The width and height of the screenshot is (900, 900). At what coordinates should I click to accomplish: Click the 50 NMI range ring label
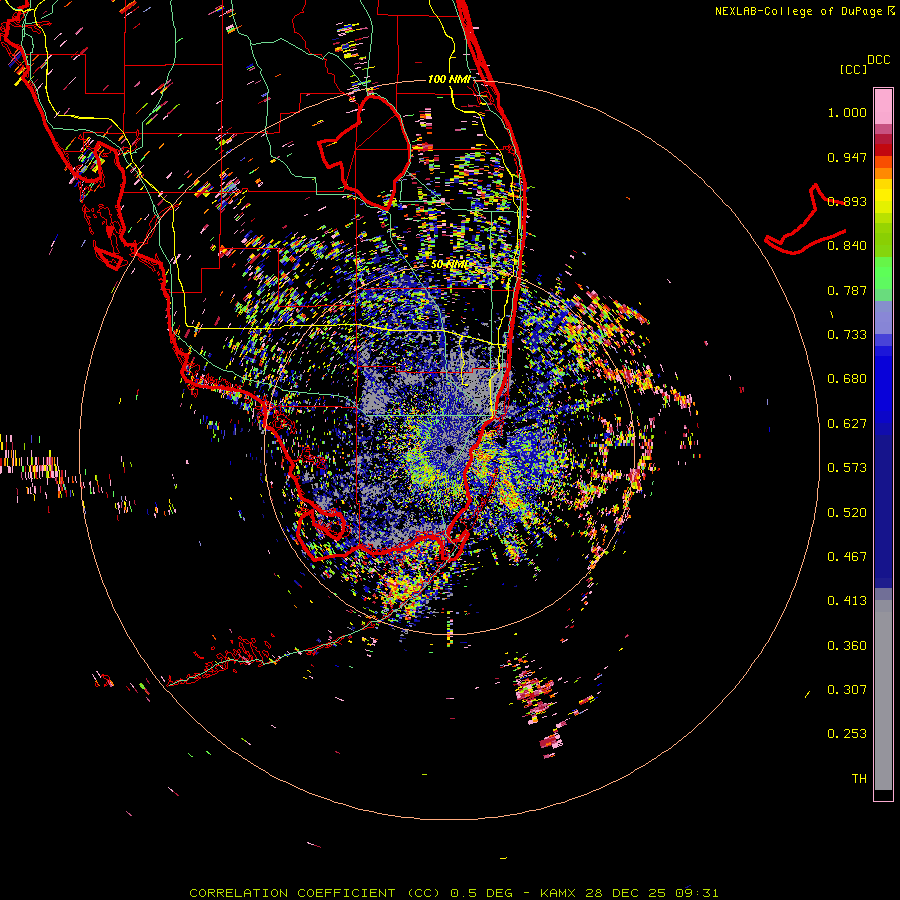coord(449,265)
